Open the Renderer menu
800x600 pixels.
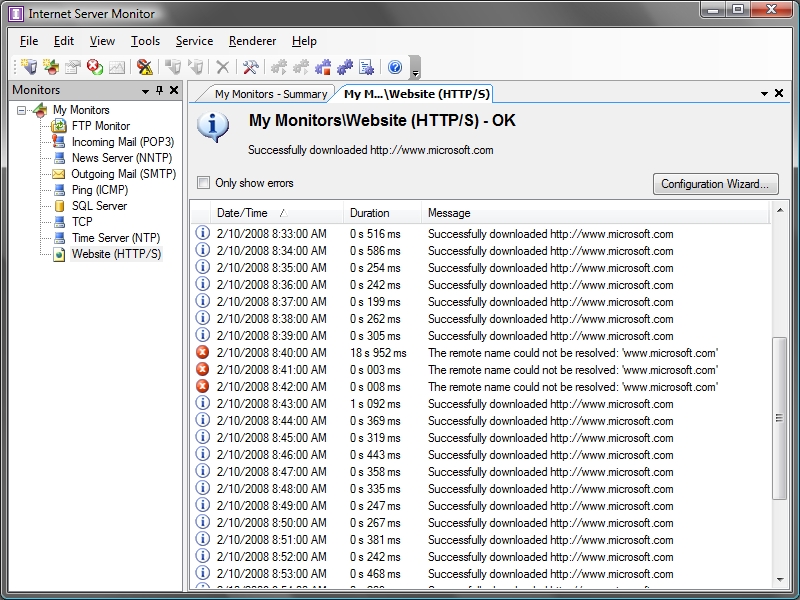(x=252, y=41)
